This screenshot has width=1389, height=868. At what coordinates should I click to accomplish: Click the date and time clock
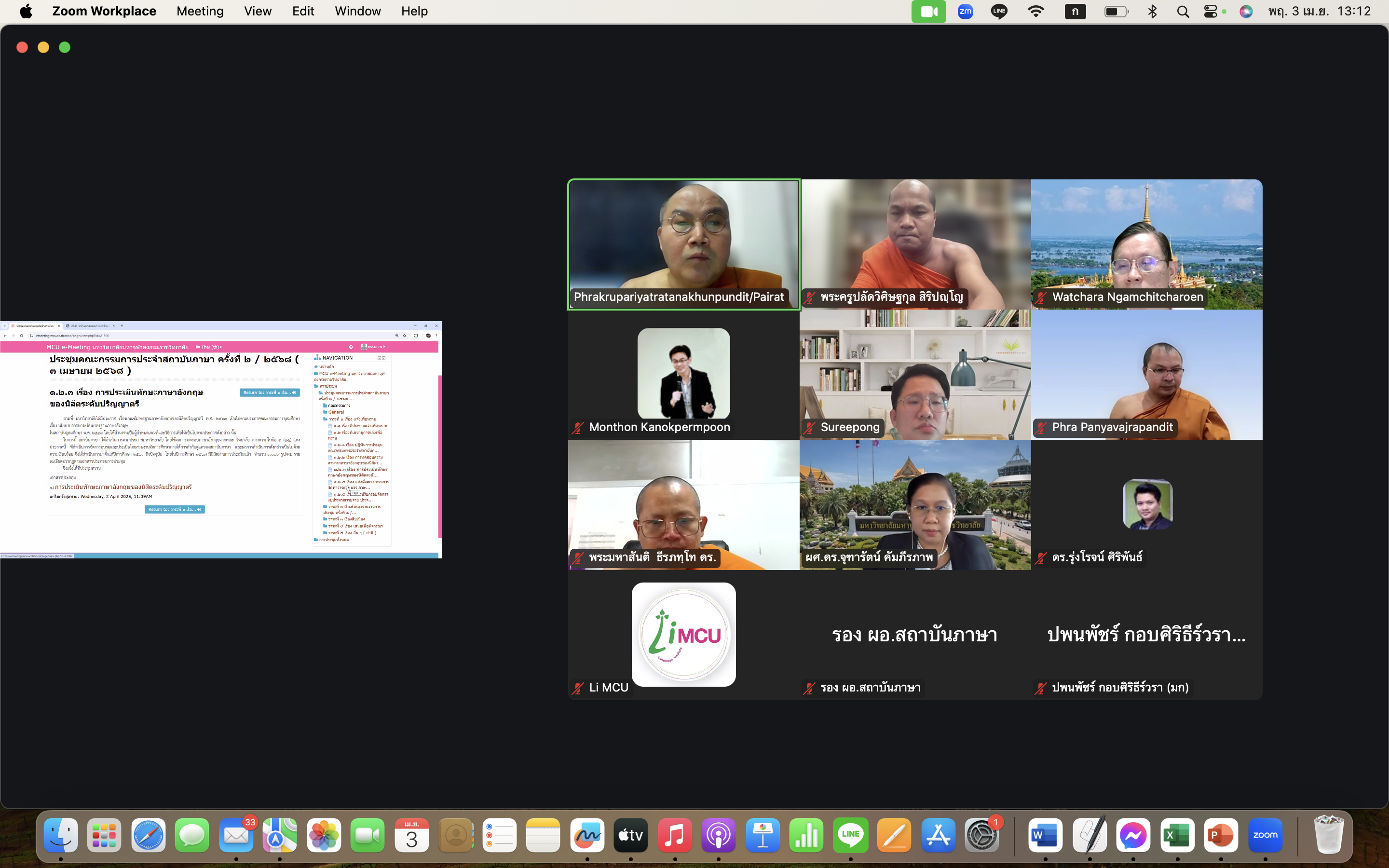tap(1319, 12)
